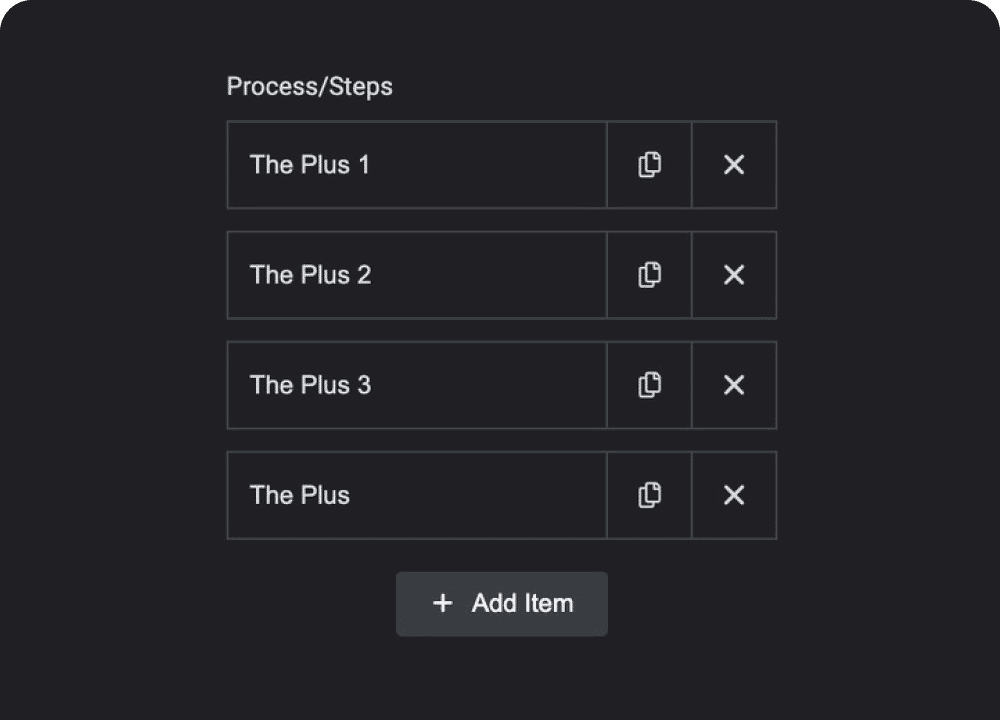Click the Process/Steps label

pos(309,87)
